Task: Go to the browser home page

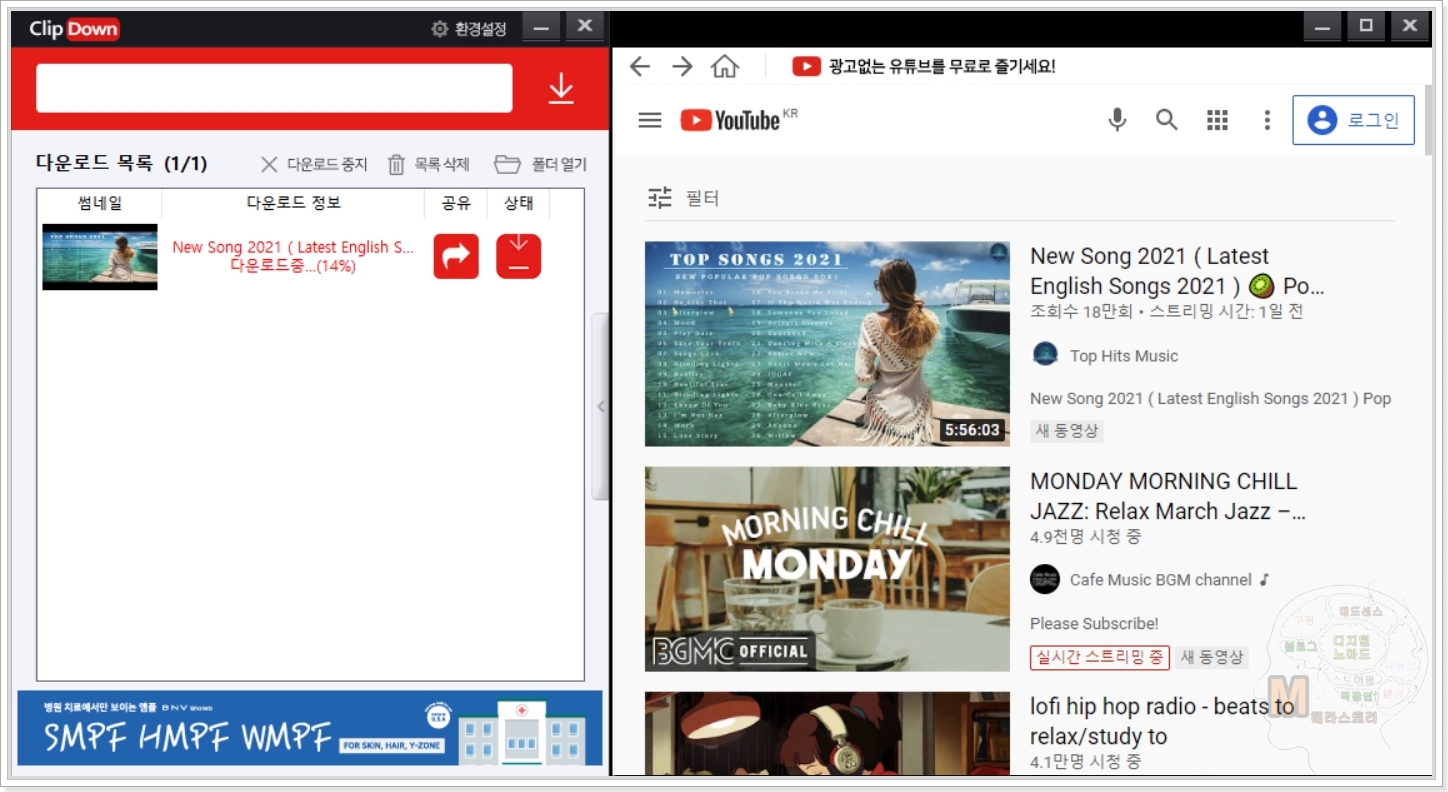Action: [725, 66]
